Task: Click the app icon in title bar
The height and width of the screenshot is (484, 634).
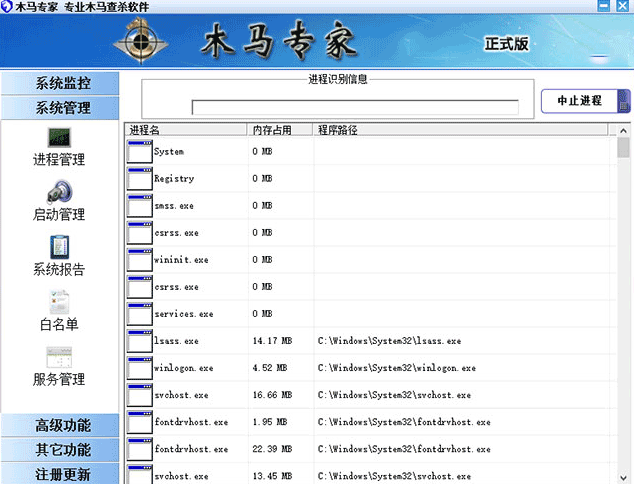Action: (6, 6)
